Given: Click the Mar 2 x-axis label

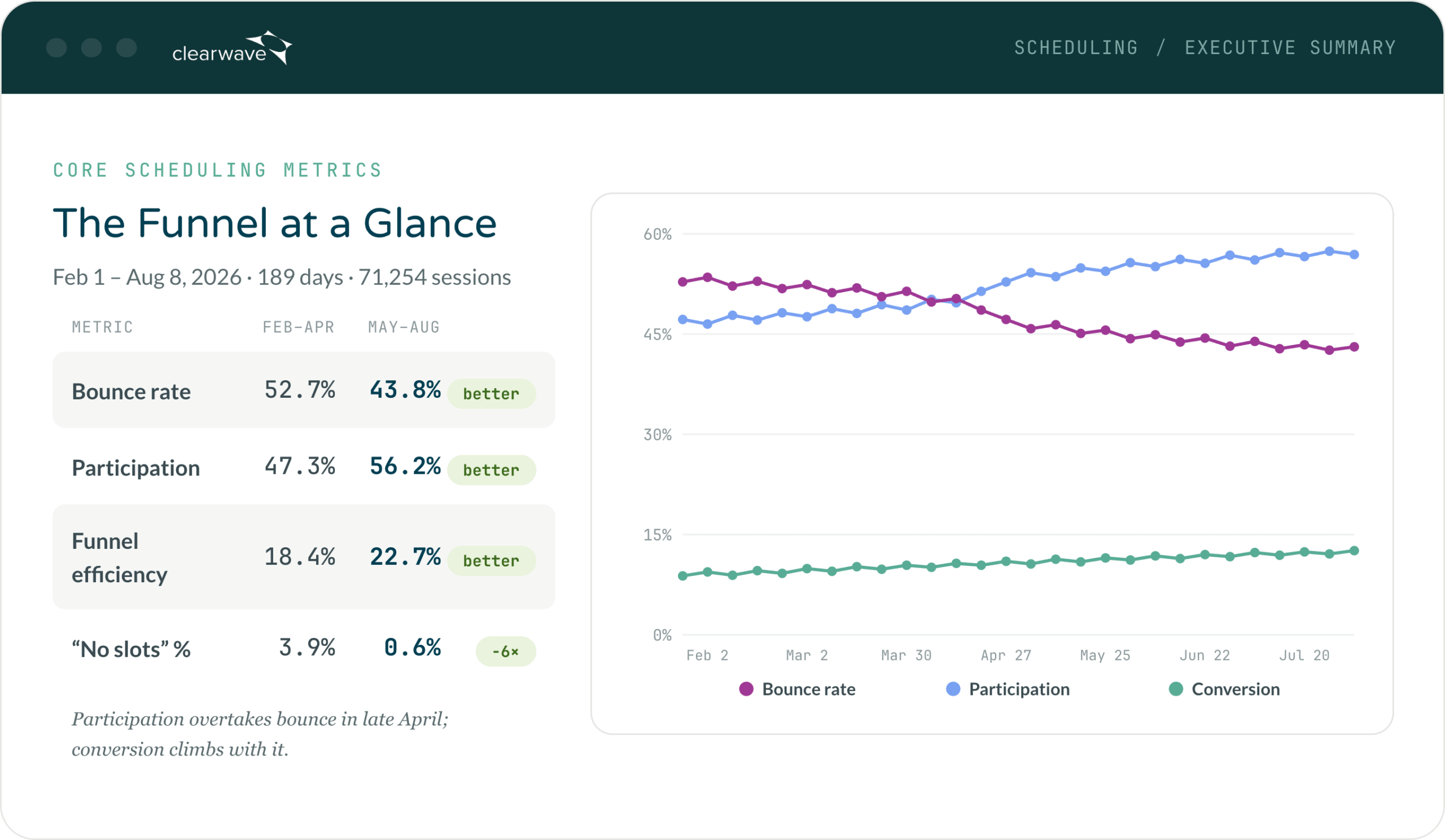Looking at the screenshot, I should coord(807,655).
